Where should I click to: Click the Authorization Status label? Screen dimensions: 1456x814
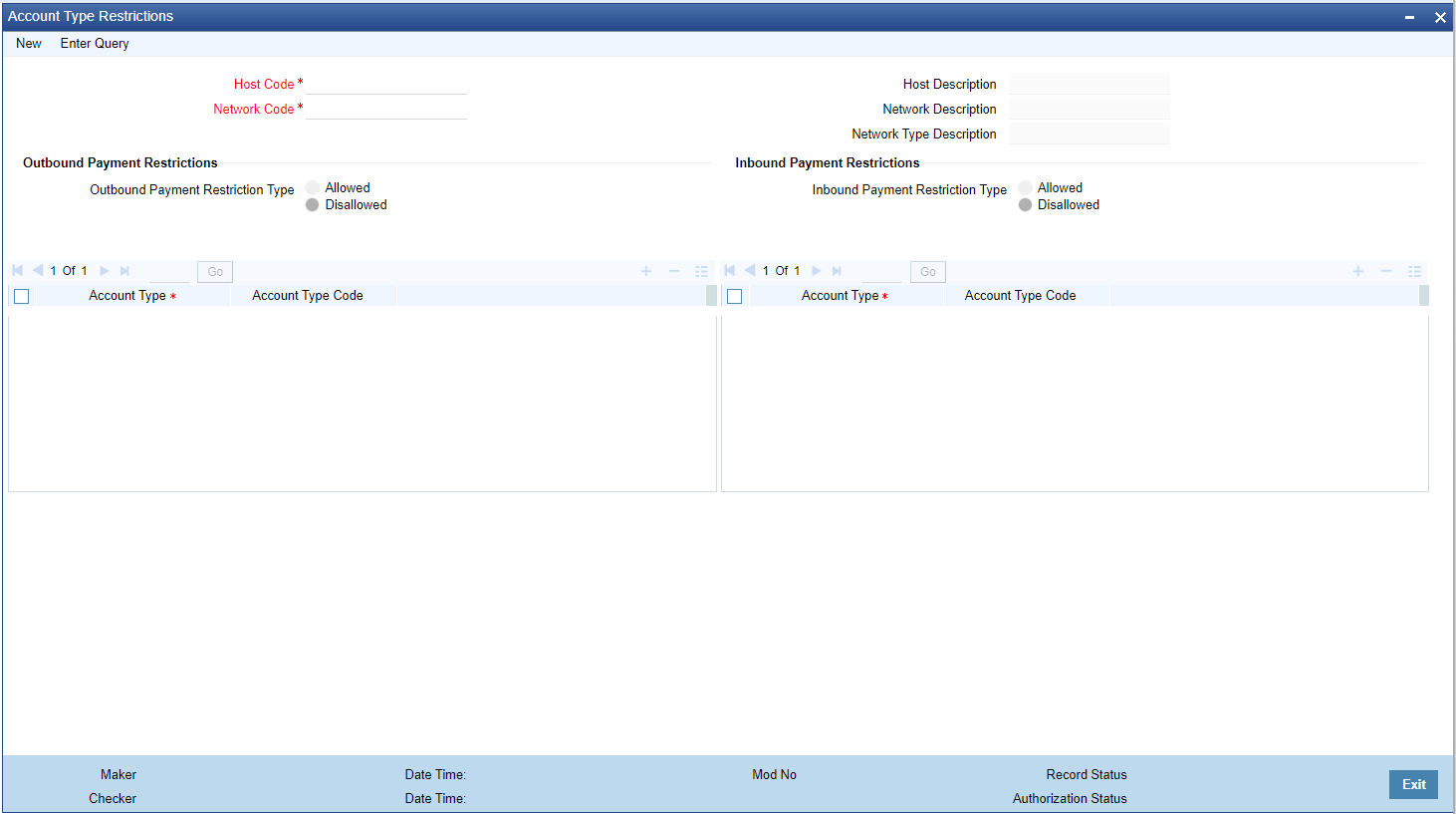(1070, 799)
